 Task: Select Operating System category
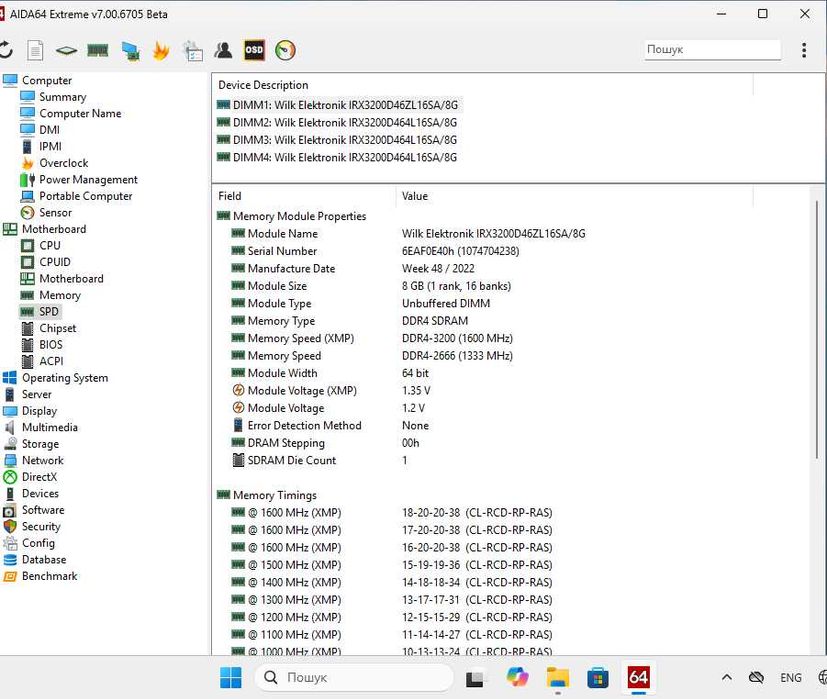tap(65, 378)
